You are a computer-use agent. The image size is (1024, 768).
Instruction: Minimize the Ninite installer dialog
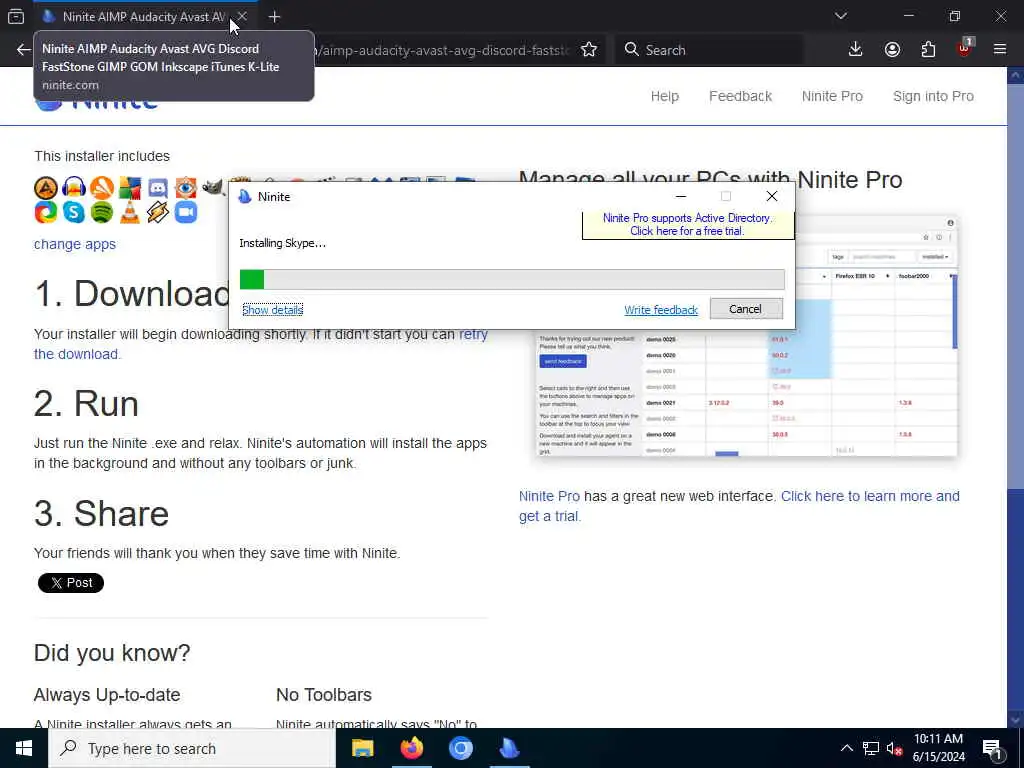point(680,196)
